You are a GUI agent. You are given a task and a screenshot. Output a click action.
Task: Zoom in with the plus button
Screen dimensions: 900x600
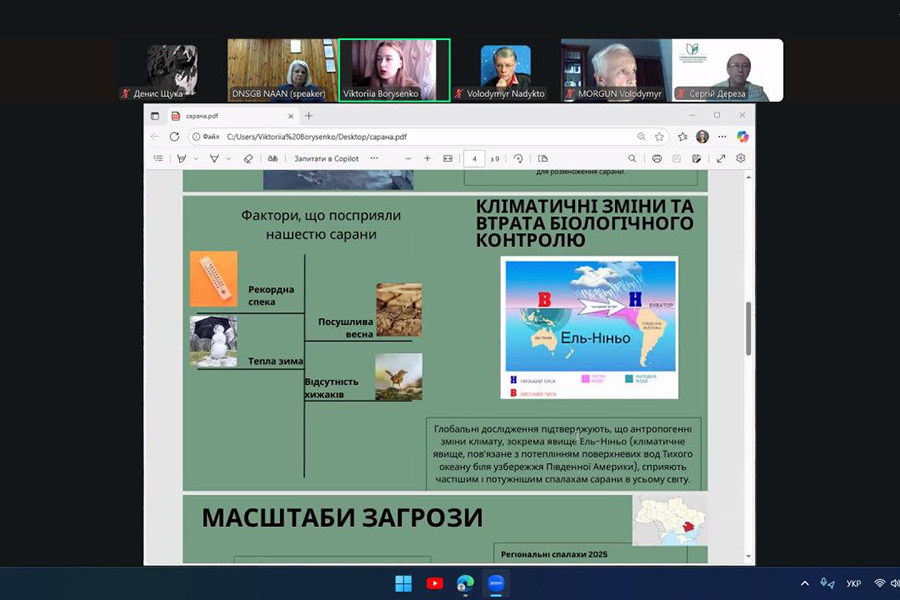(x=427, y=158)
